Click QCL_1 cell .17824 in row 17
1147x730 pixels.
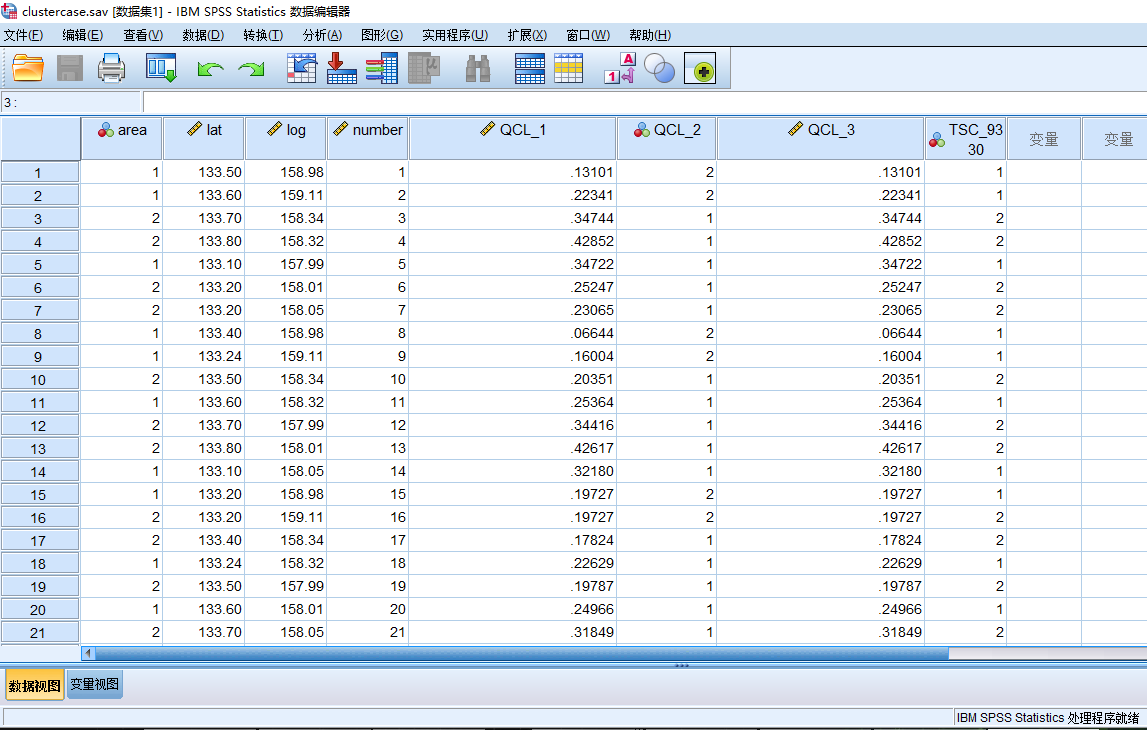point(512,540)
